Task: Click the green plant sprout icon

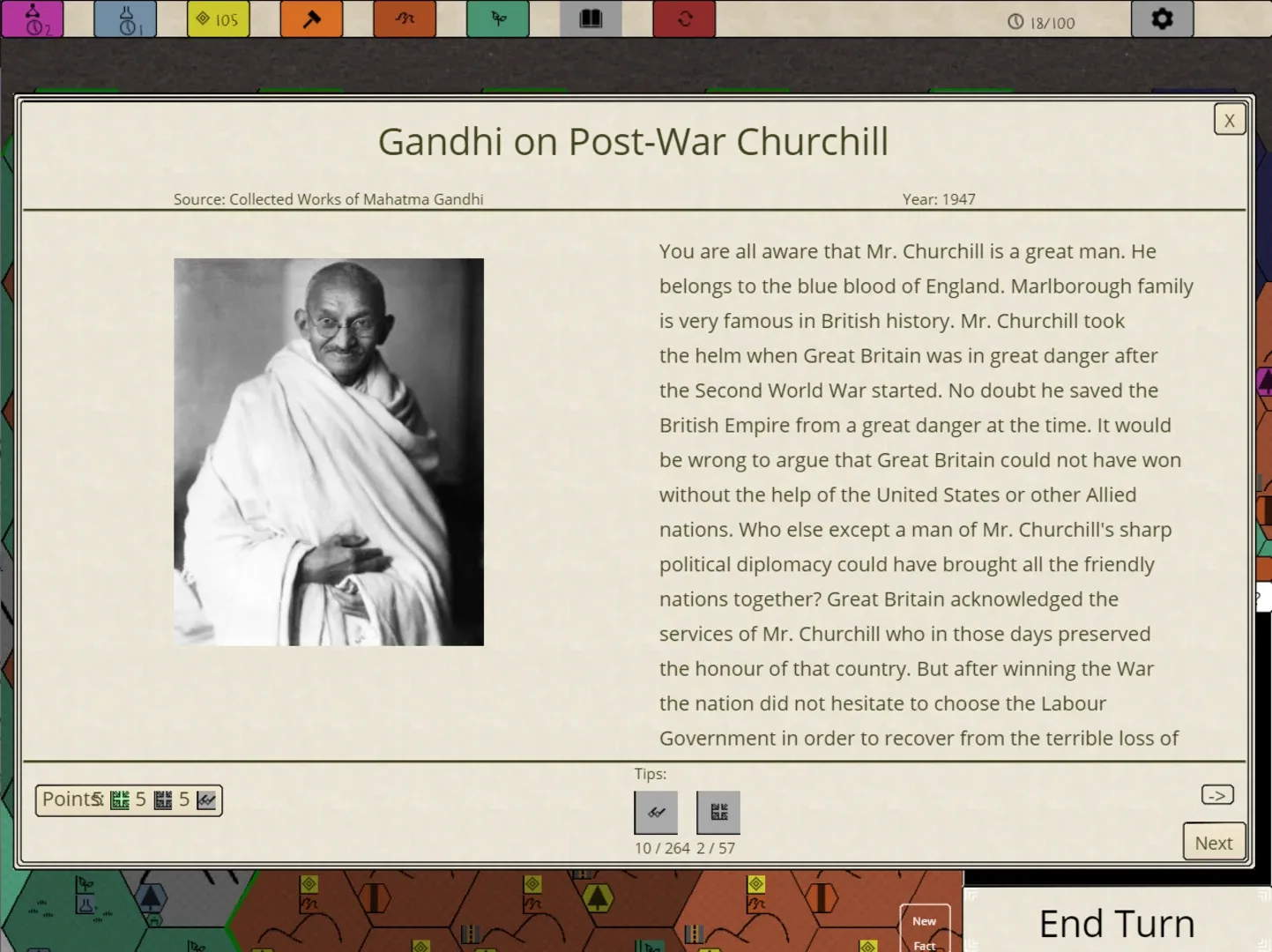Action: click(498, 19)
